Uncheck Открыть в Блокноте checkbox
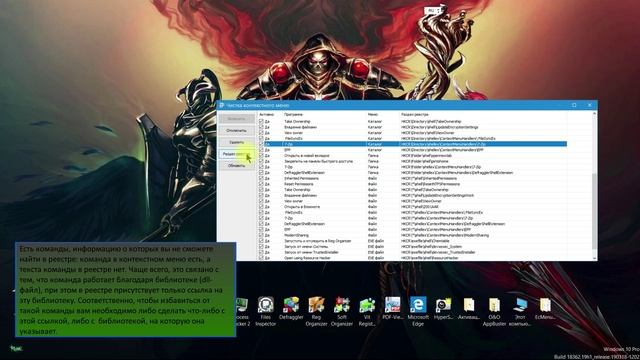The height and width of the screenshot is (360, 640). pos(261,207)
